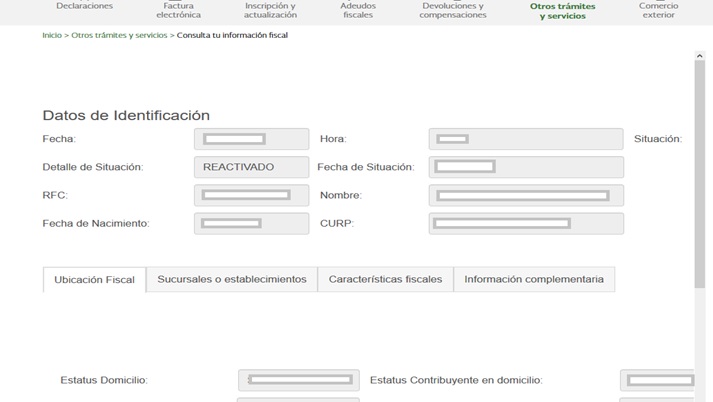Click the Estatus Domicilio field

(300, 380)
